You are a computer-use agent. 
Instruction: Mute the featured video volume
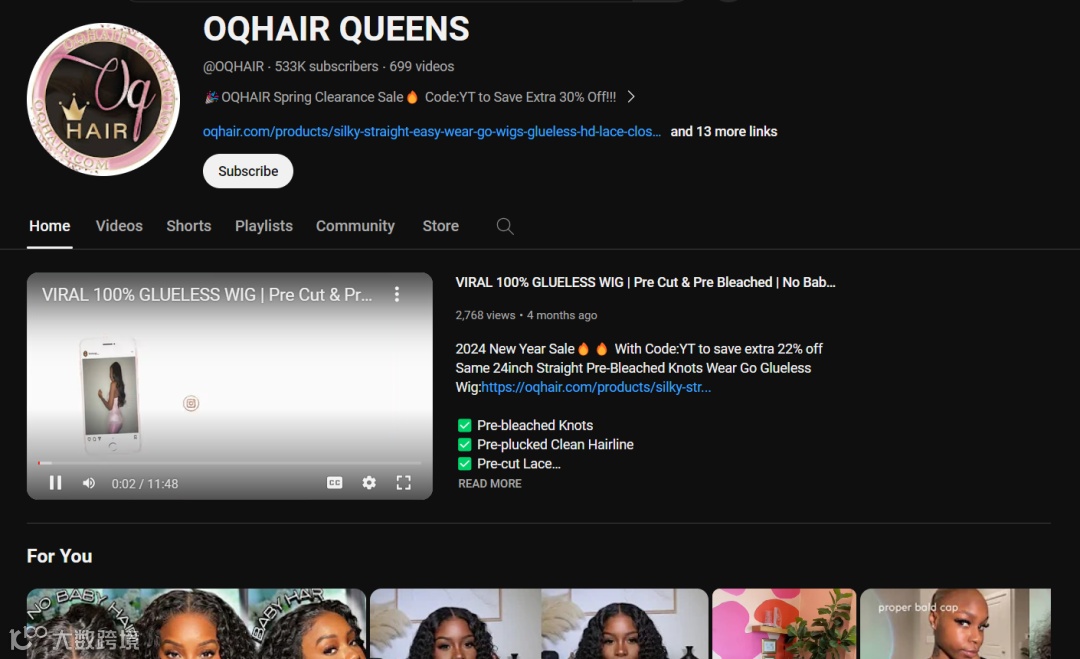(x=89, y=483)
